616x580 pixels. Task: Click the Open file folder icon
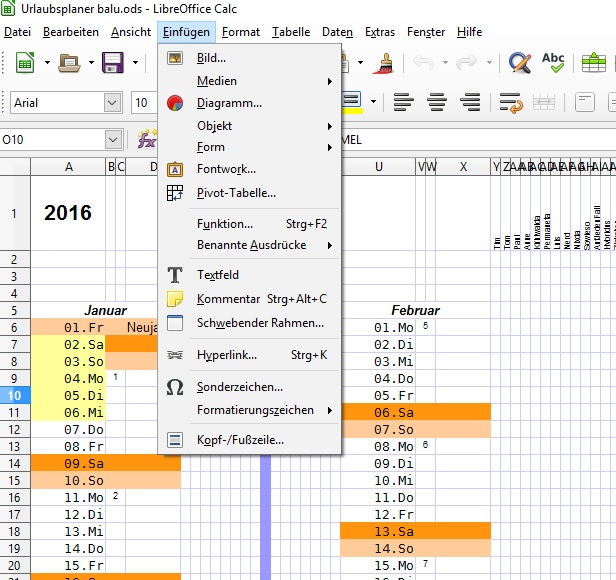pos(69,62)
